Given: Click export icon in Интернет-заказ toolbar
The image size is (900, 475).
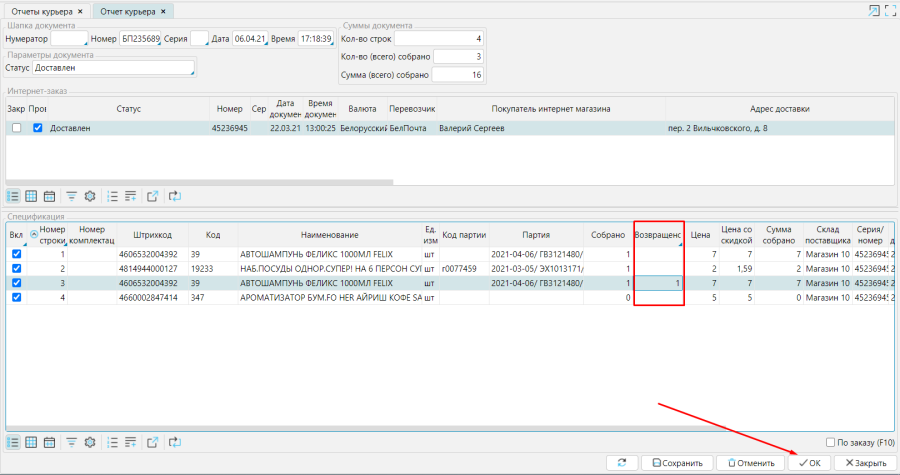Looking at the screenshot, I should point(152,196).
